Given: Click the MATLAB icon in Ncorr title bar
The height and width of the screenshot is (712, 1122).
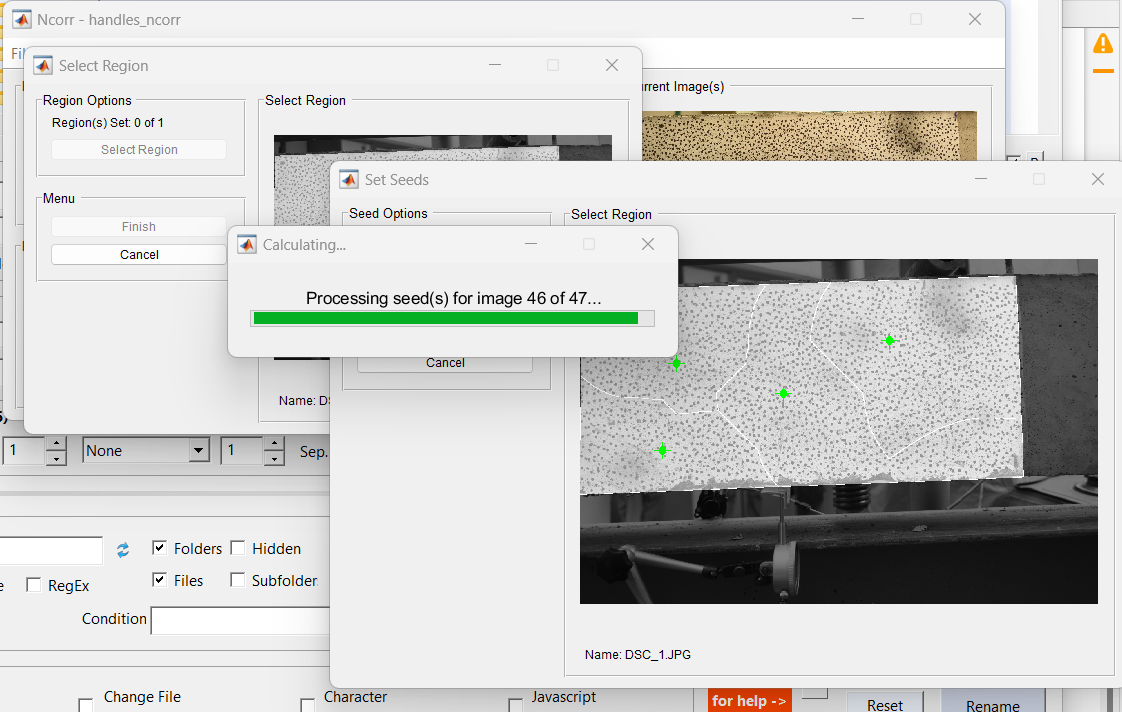Looking at the screenshot, I should [x=21, y=19].
